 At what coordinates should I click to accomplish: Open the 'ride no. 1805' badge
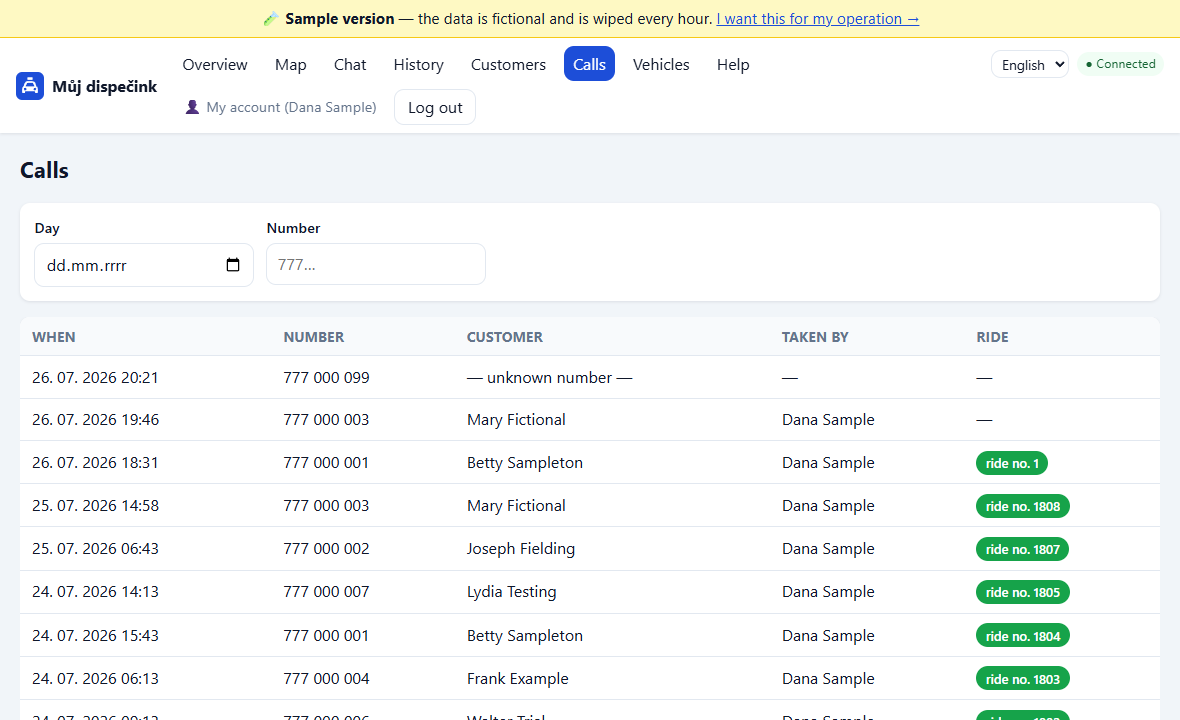coord(1023,592)
